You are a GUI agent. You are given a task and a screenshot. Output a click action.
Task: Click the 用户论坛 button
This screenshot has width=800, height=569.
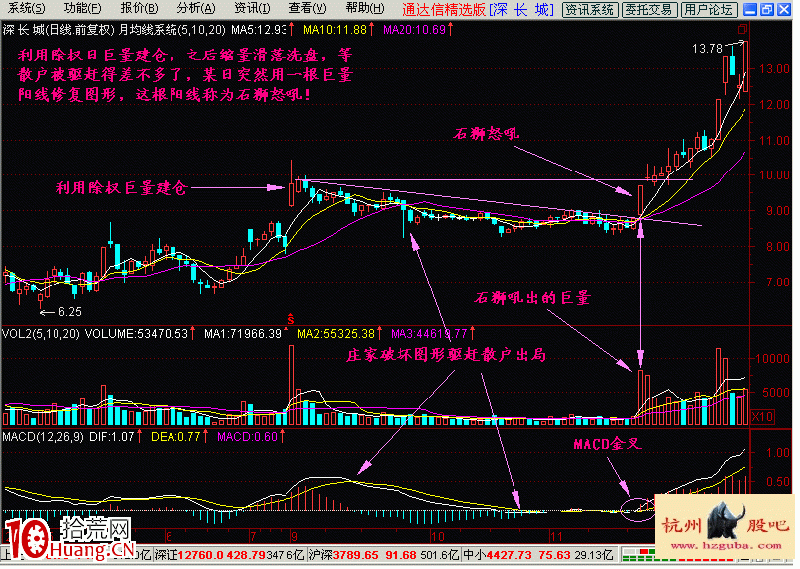[710, 10]
